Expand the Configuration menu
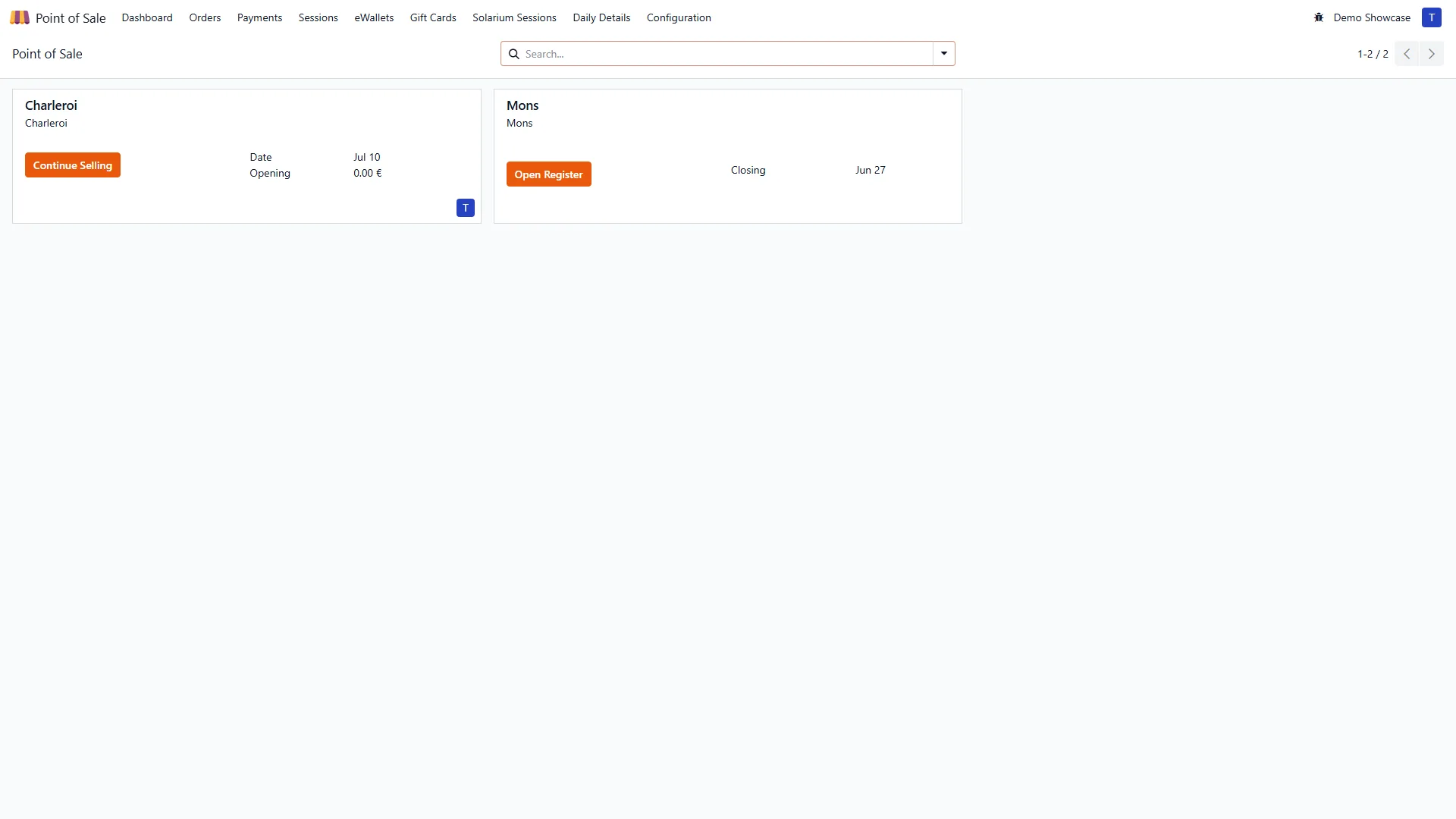The width and height of the screenshot is (1456, 819). coord(679,17)
